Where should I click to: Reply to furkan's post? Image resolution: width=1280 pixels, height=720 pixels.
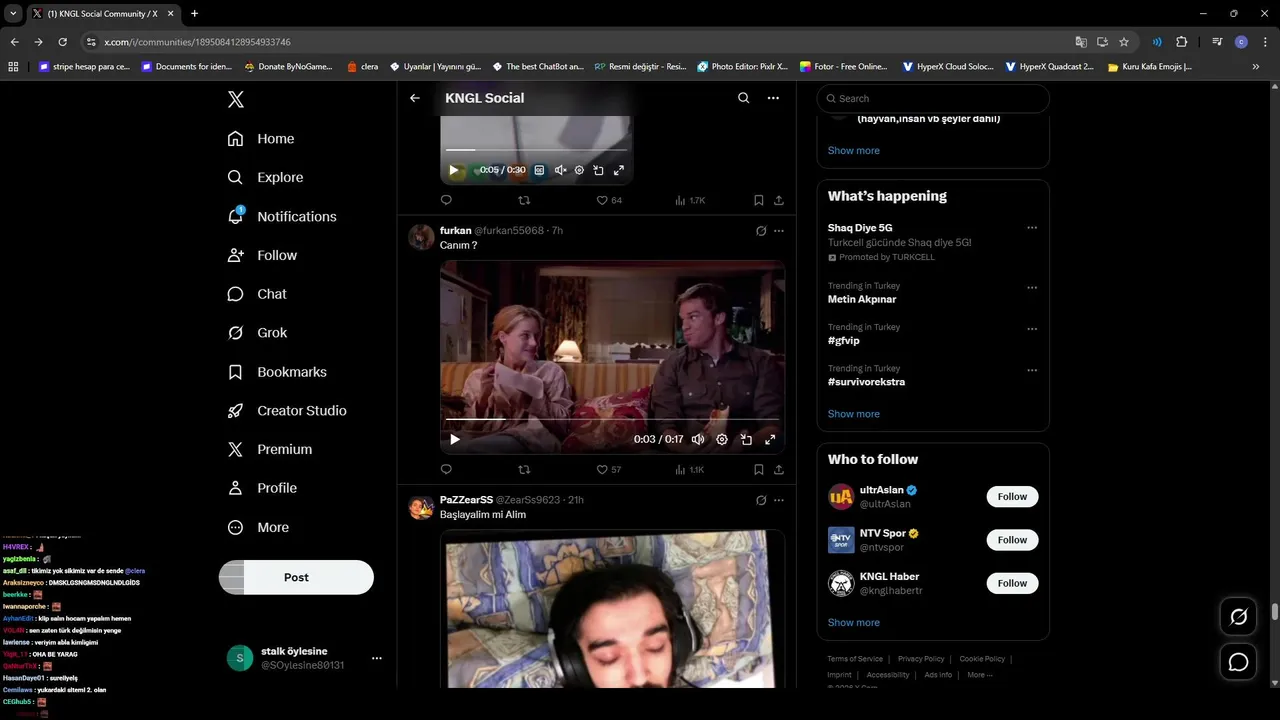[446, 469]
